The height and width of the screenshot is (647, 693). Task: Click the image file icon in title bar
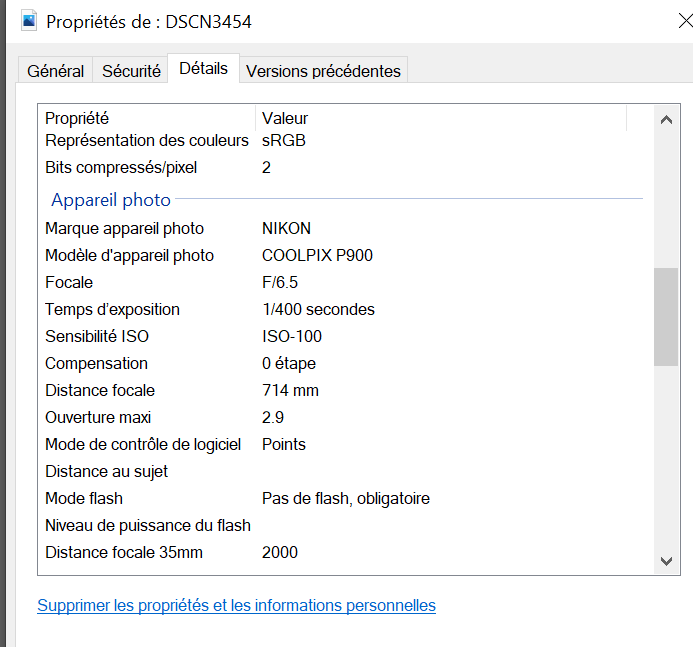(29, 20)
